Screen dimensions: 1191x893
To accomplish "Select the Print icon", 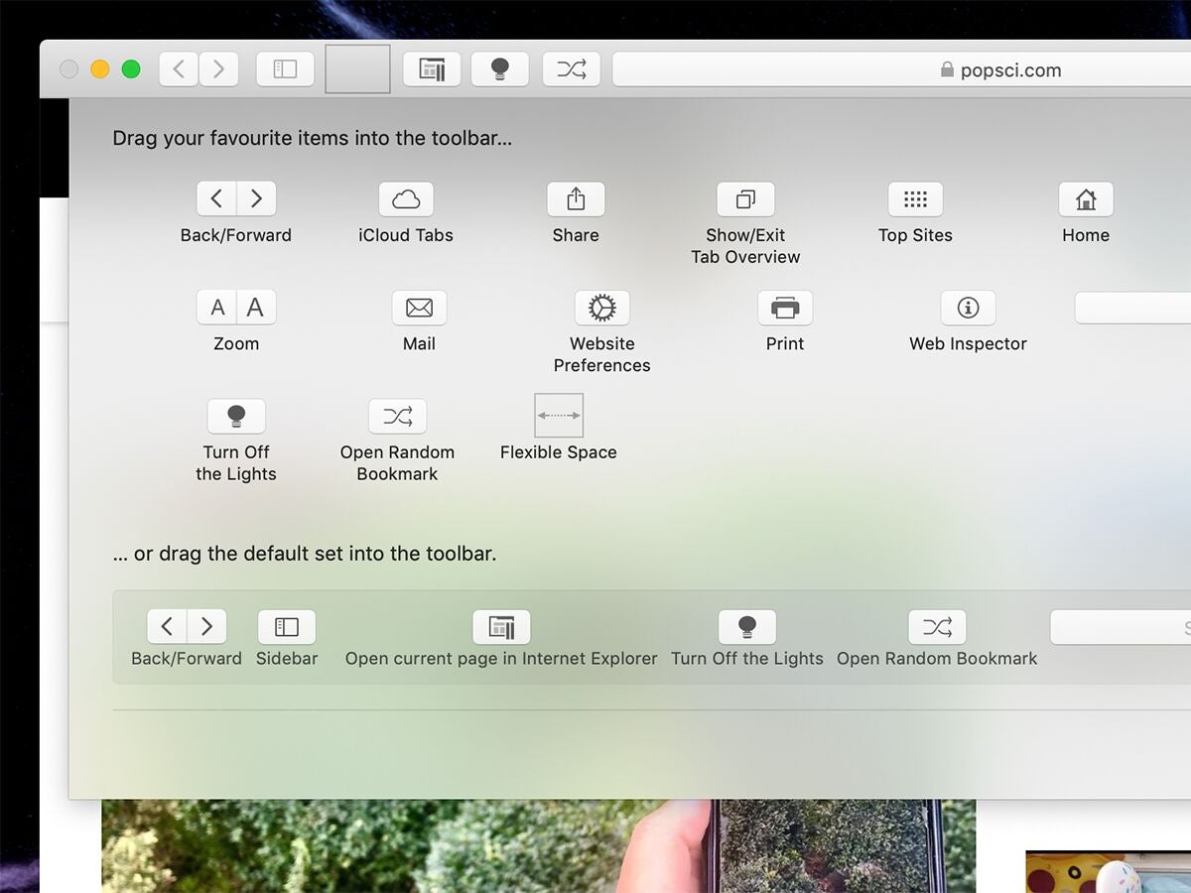I will pos(784,307).
